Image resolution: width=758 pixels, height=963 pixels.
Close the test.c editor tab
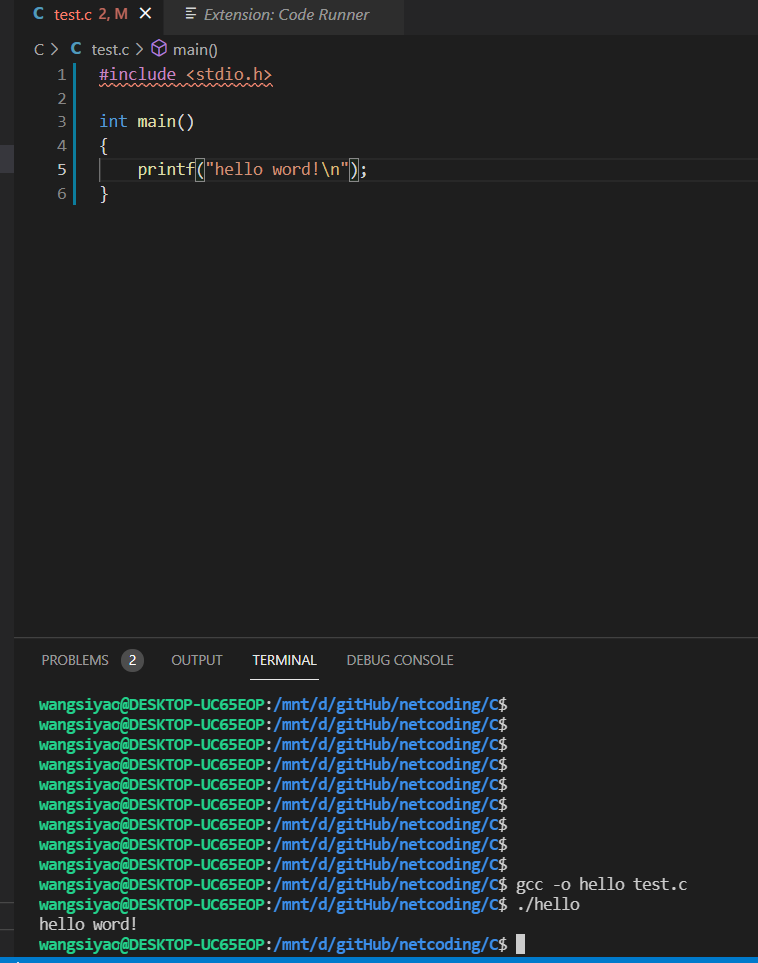(x=146, y=14)
